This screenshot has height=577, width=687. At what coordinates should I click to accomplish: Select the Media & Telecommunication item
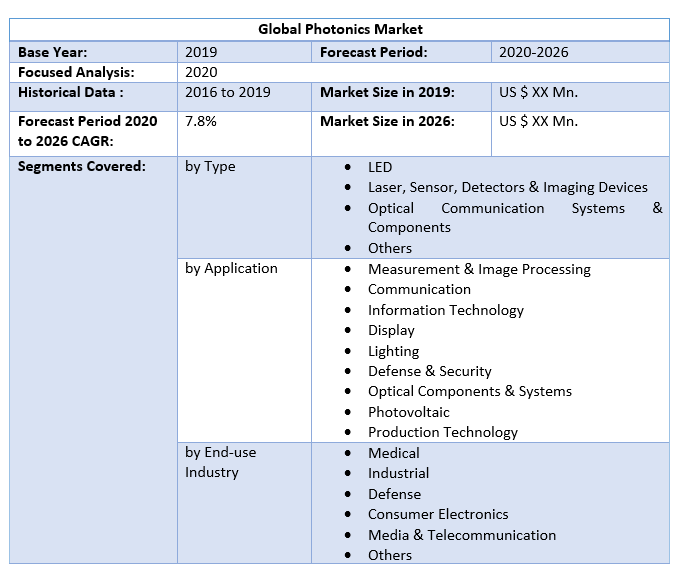coord(461,535)
